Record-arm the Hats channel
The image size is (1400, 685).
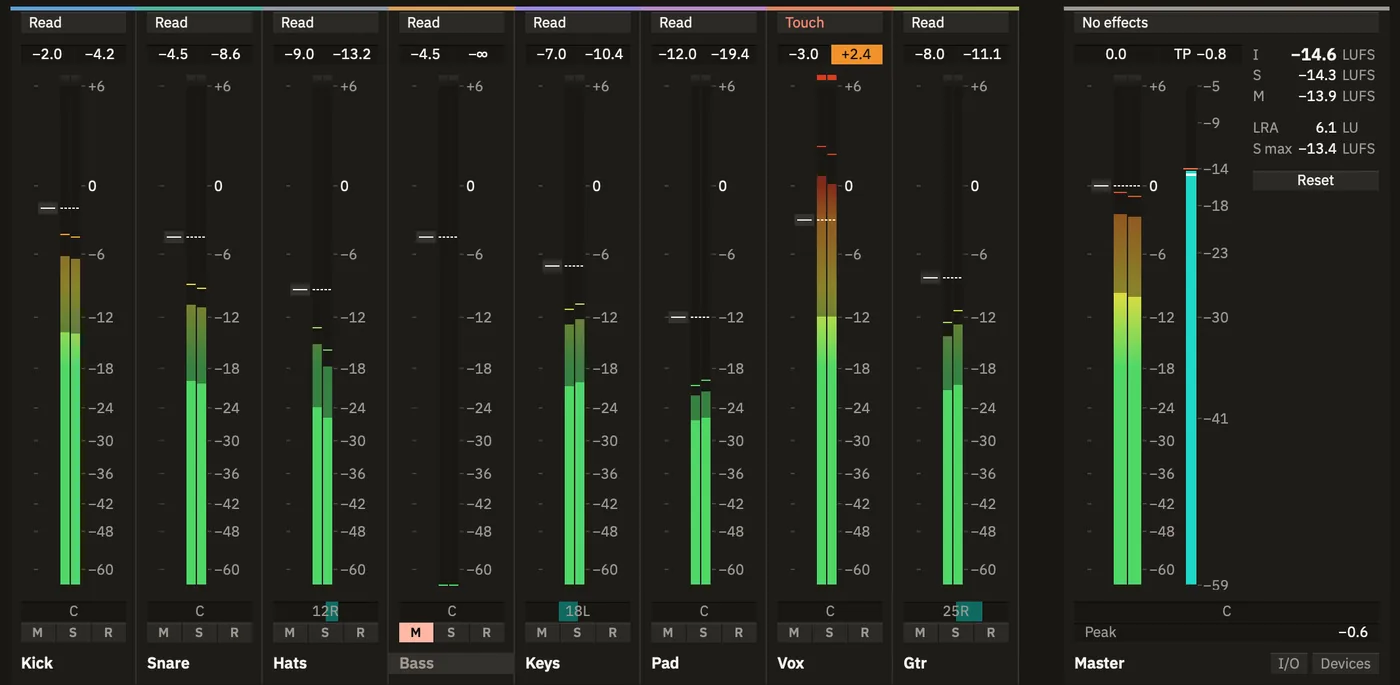[x=360, y=632]
